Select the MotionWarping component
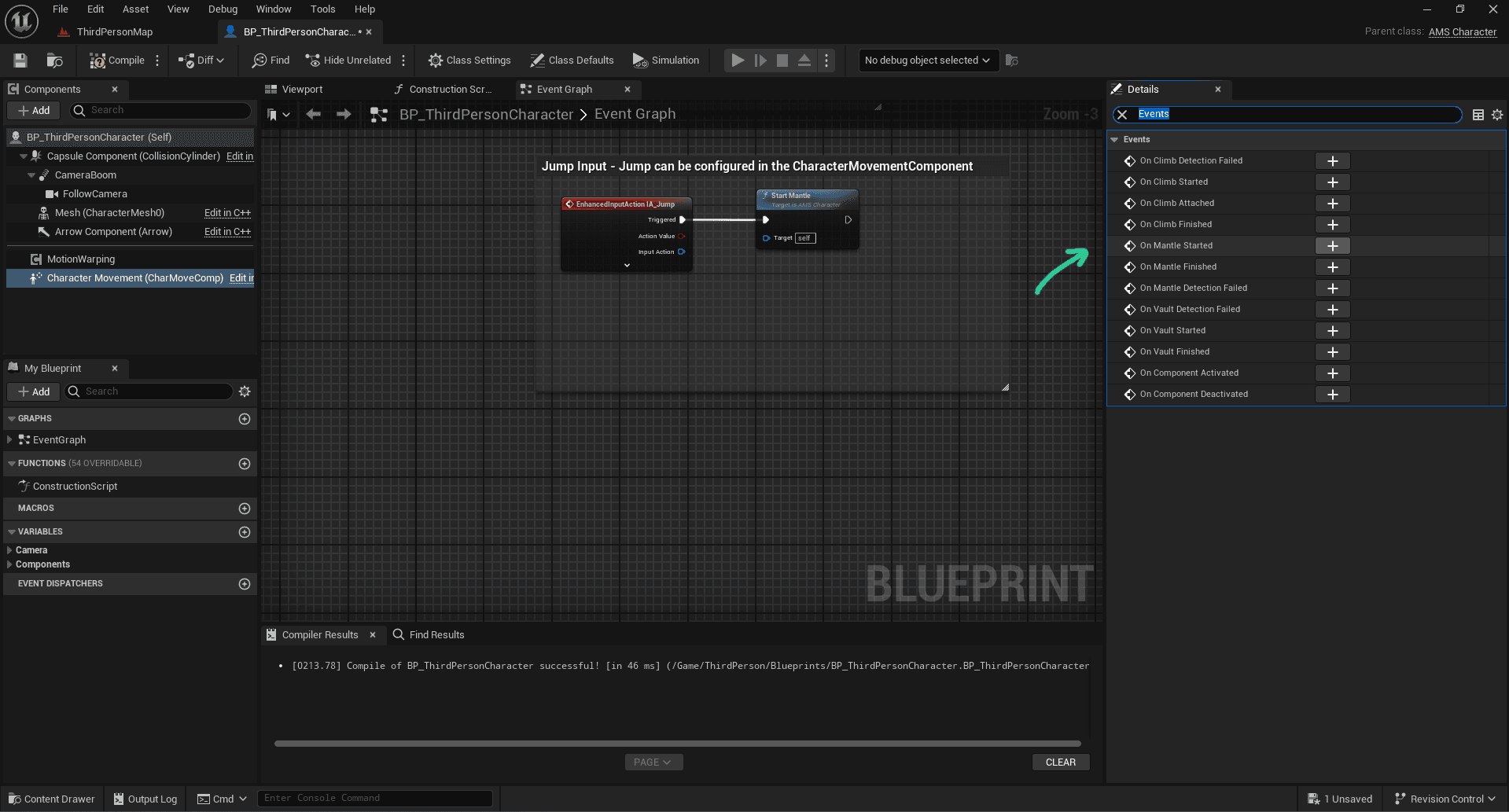Screen dimensions: 1509x812 80,259
